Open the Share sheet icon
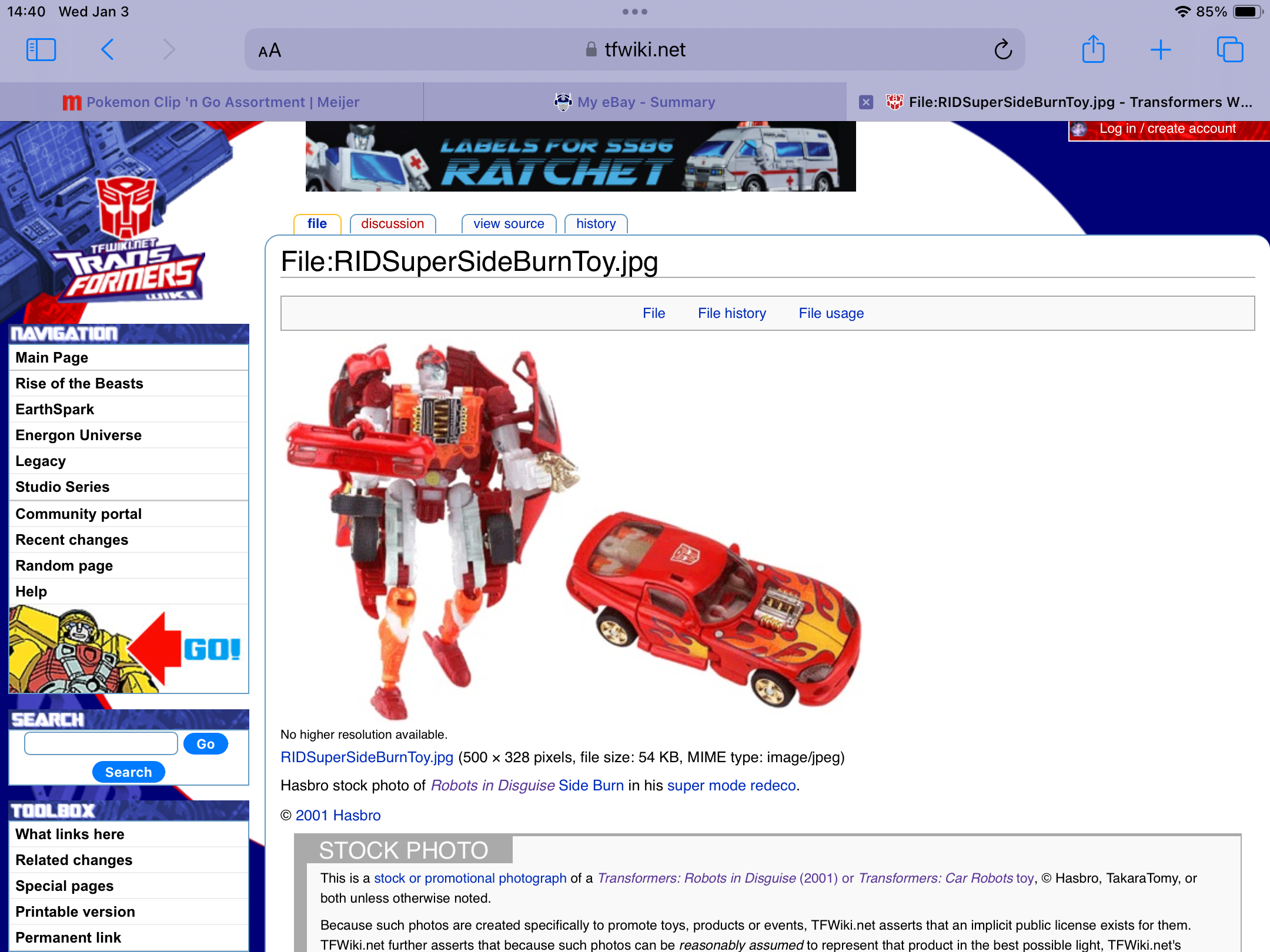The height and width of the screenshot is (952, 1270). point(1093,50)
